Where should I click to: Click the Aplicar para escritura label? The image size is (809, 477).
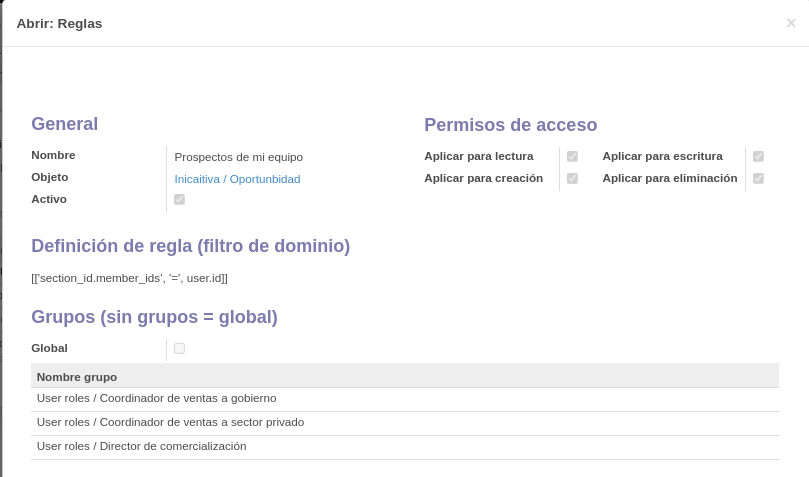(662, 156)
